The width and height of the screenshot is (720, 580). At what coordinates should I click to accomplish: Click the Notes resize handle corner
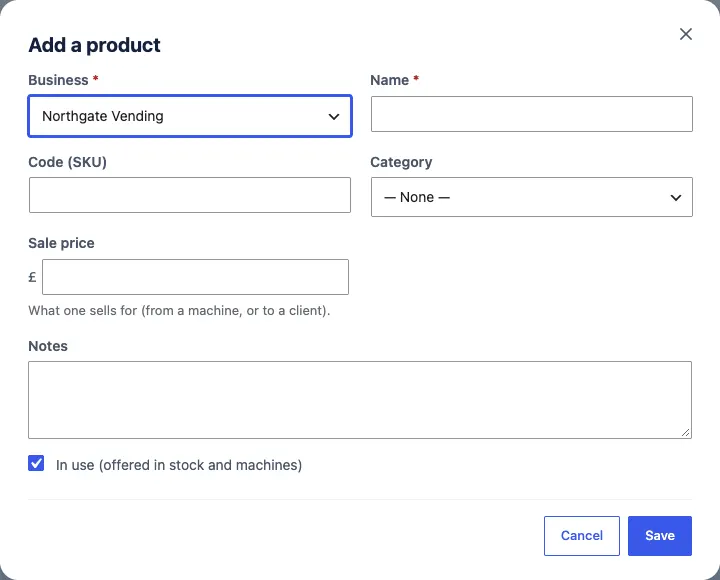click(x=686, y=433)
